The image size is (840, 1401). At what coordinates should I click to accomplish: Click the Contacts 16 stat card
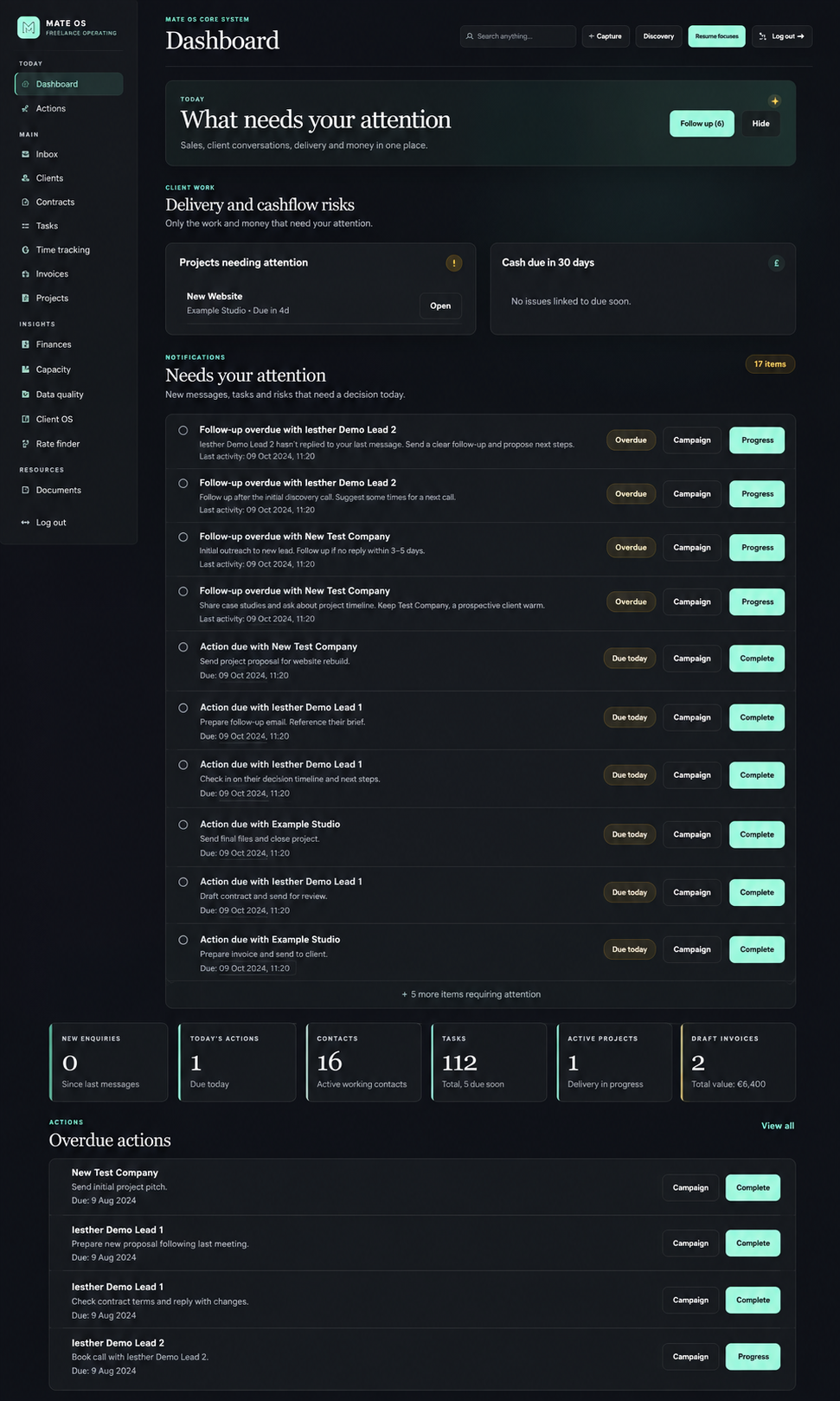(363, 1063)
